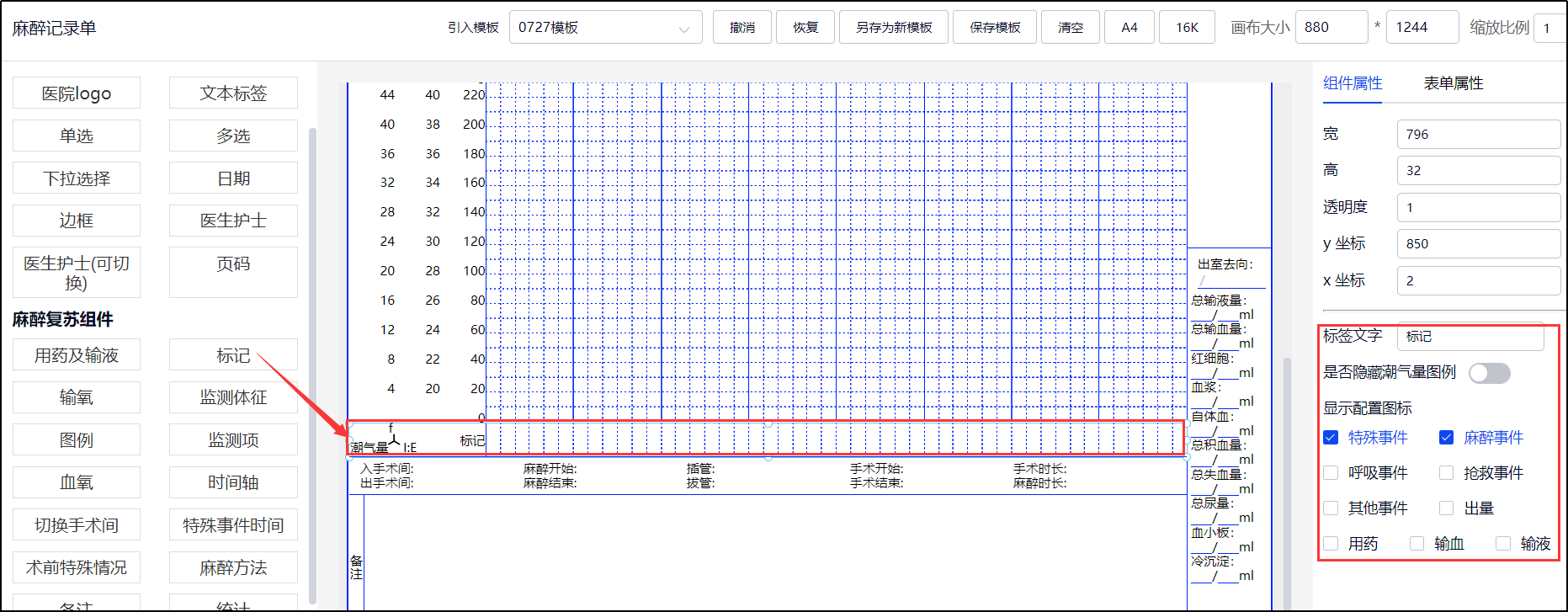Uncheck the 特殊事件 checkbox
1568x612 pixels.
pyautogui.click(x=1331, y=438)
